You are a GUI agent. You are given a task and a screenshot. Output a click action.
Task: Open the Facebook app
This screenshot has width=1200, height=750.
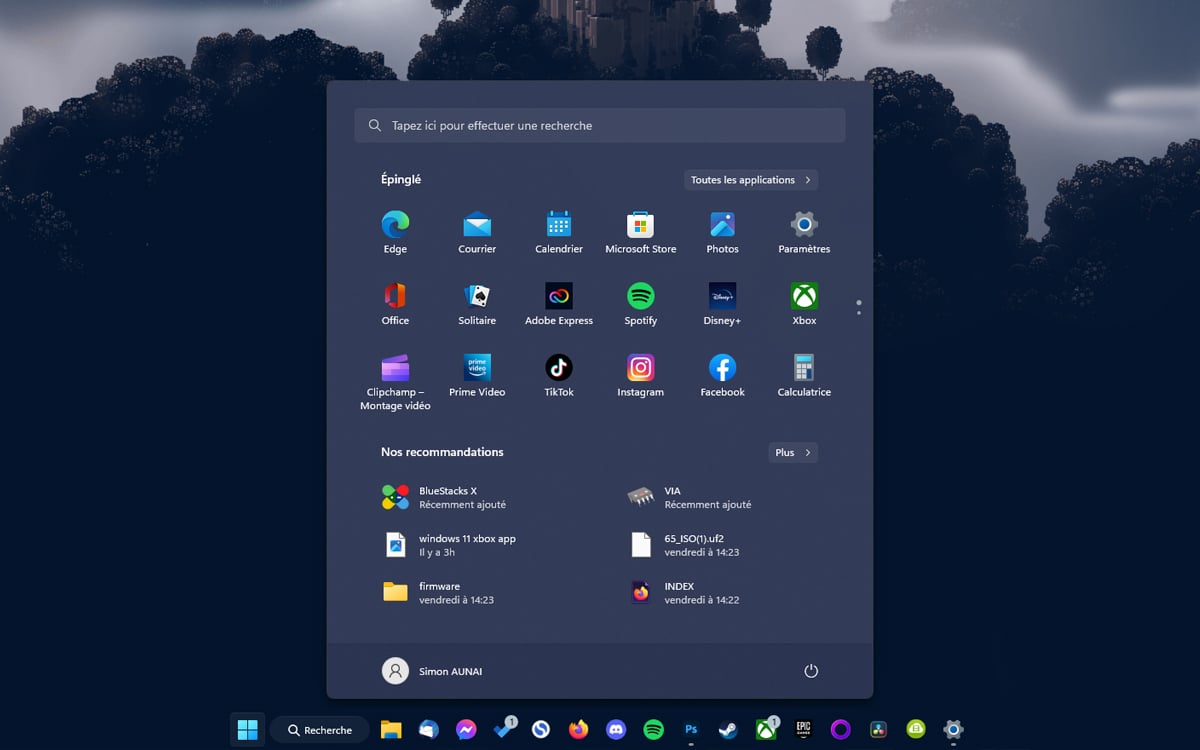pos(723,376)
